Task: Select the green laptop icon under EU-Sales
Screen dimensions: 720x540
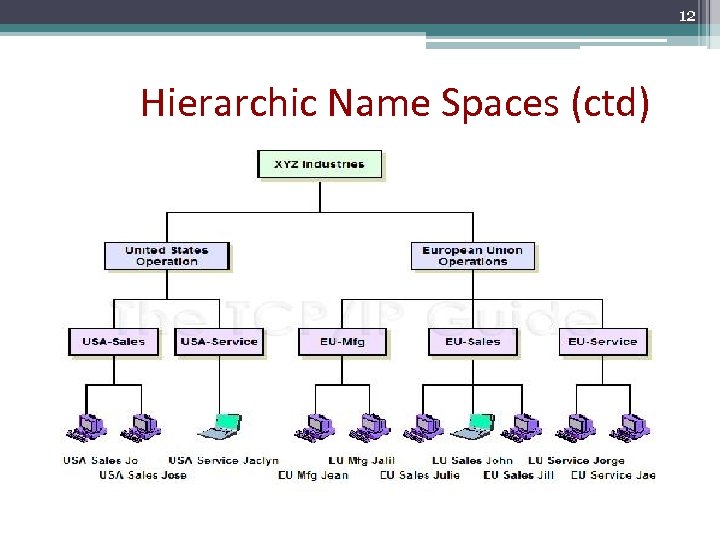Action: coord(473,426)
